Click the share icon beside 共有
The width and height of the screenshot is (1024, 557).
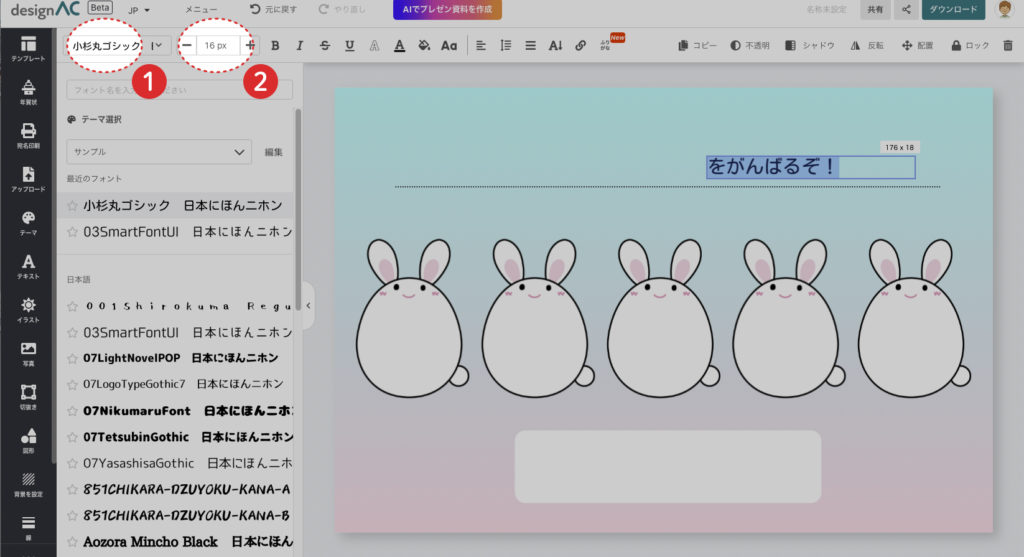click(x=906, y=10)
